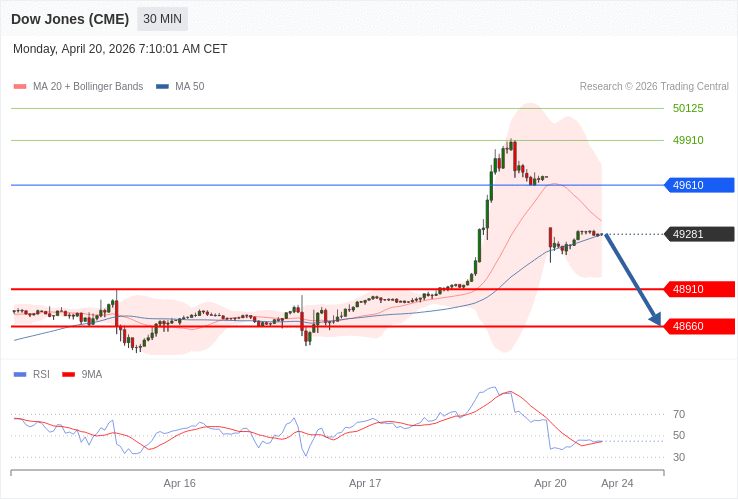Image resolution: width=738 pixels, height=500 pixels.
Task: Click the MA 20 + Bollinger Bands legend swatch
Action: point(20,87)
